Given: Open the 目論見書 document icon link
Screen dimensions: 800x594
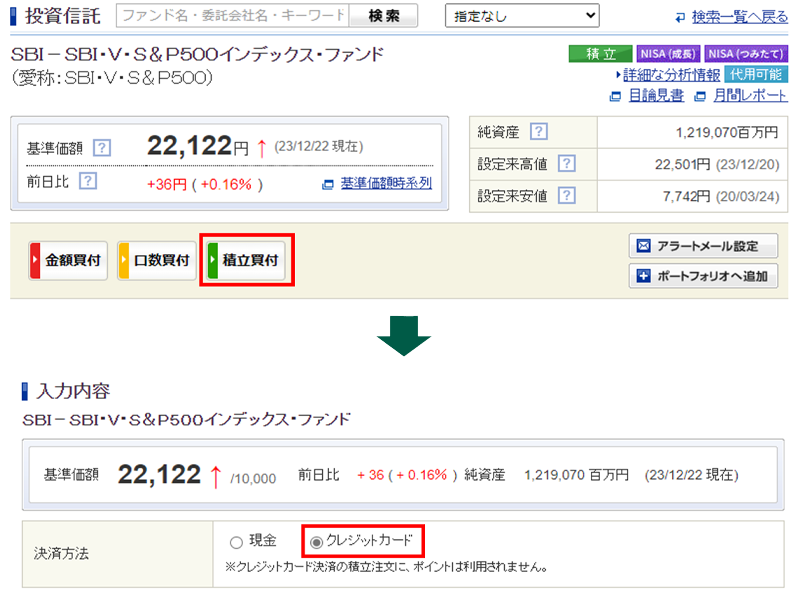Looking at the screenshot, I should pos(646,95).
